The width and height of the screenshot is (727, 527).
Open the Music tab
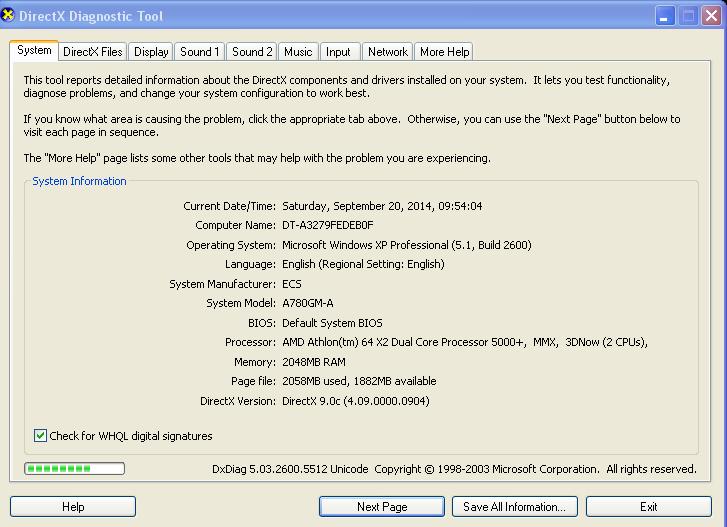[x=298, y=52]
